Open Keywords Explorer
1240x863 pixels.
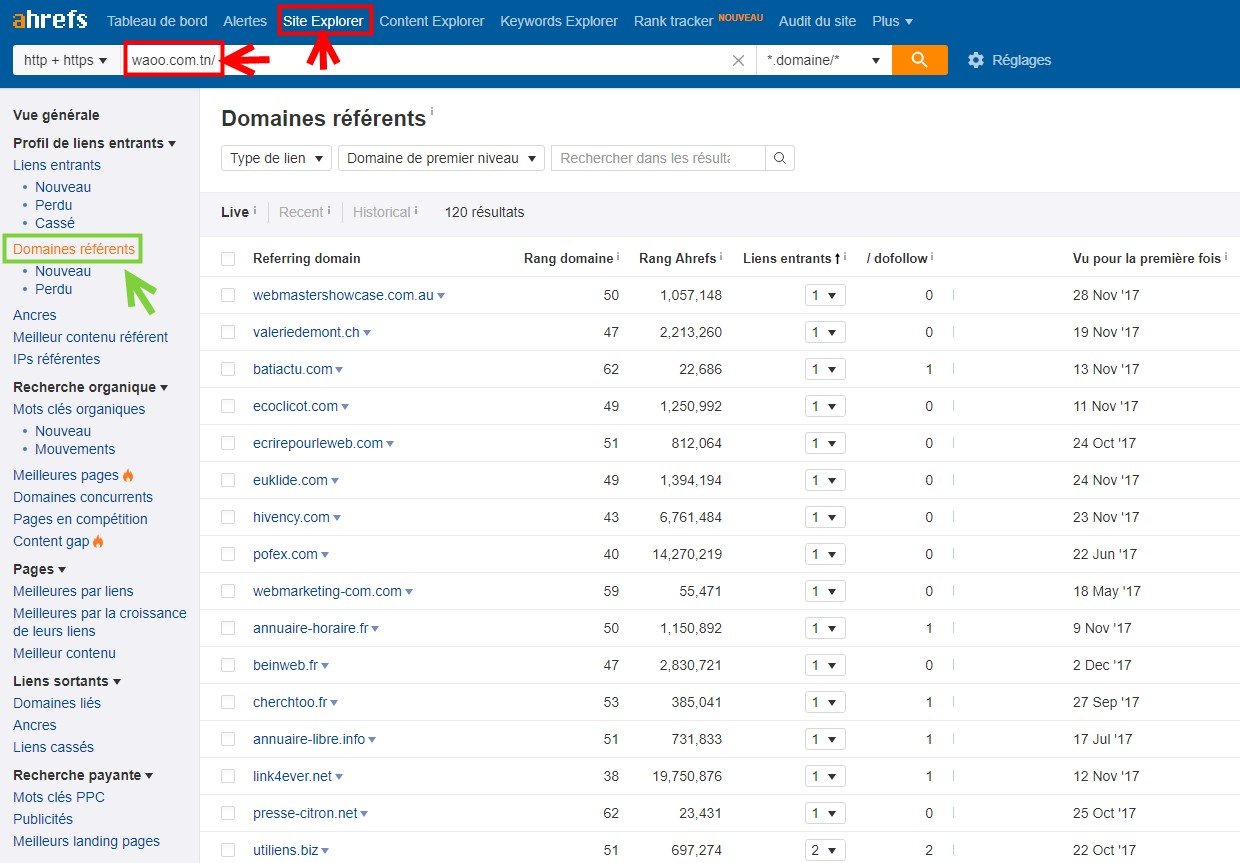pos(559,21)
